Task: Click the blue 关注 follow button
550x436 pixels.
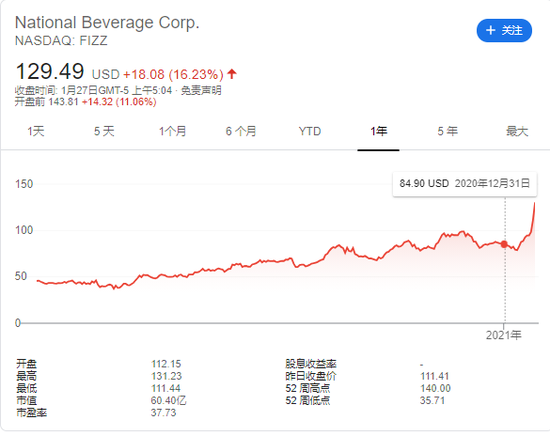Action: coord(504,31)
